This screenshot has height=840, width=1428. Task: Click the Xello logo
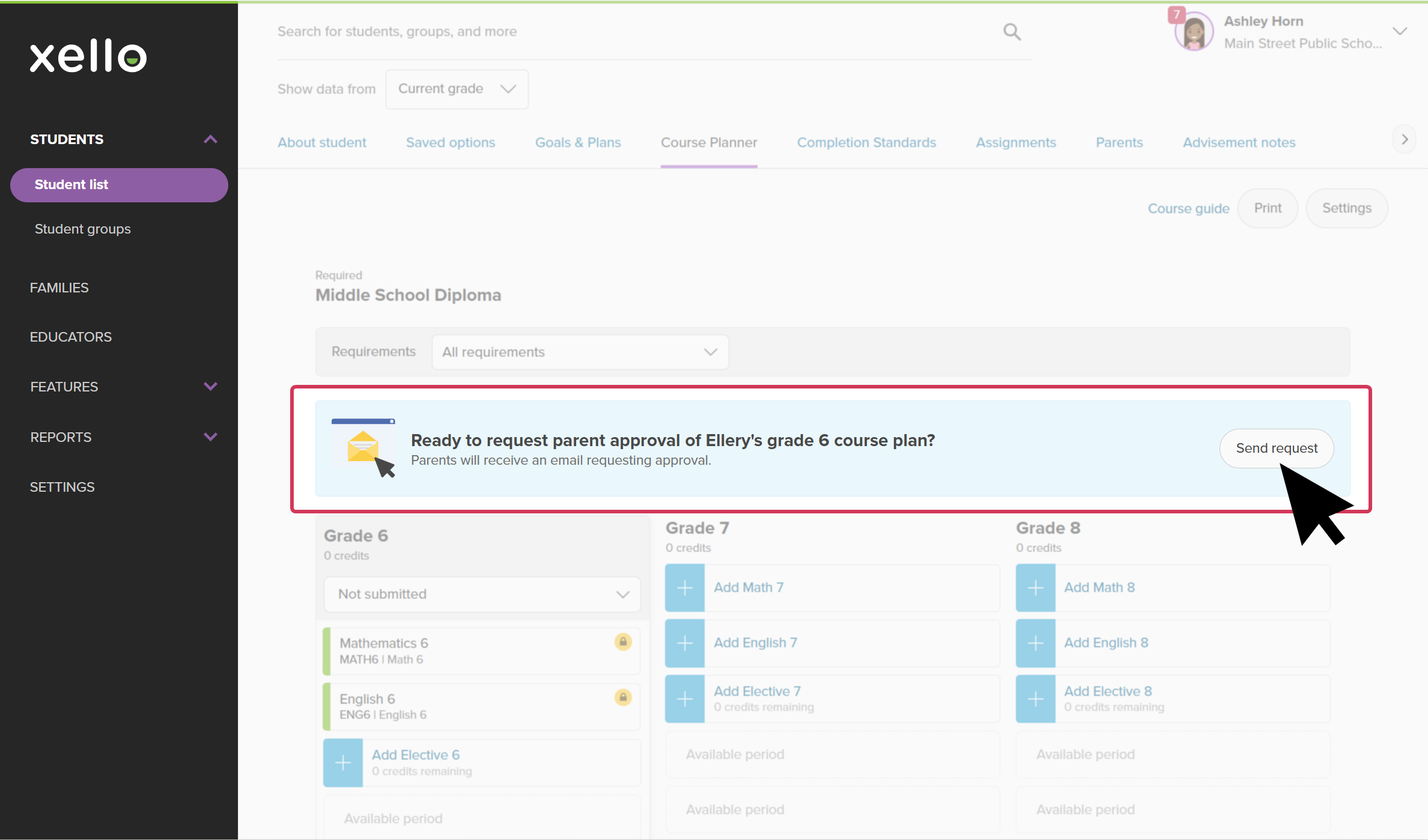point(88,56)
